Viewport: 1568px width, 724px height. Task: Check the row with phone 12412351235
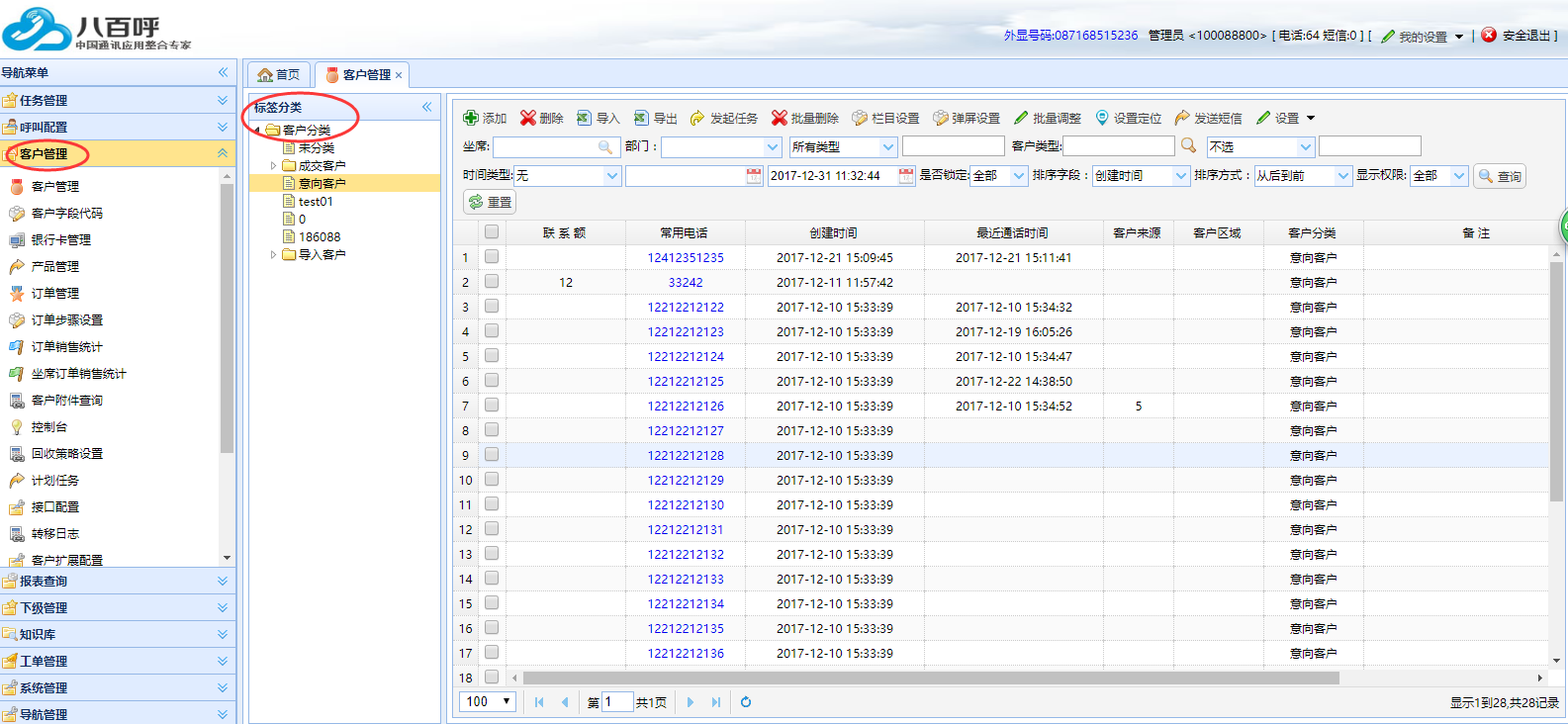coord(492,257)
